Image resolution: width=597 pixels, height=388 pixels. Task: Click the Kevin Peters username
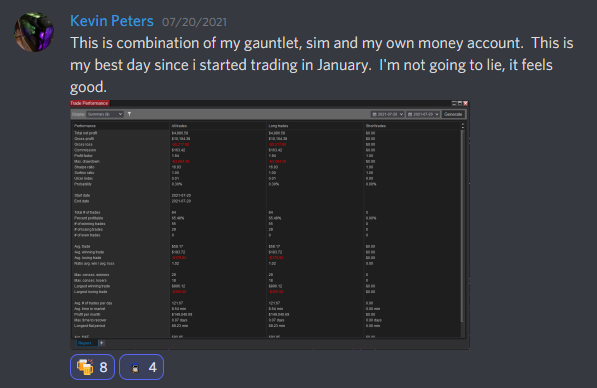click(112, 21)
